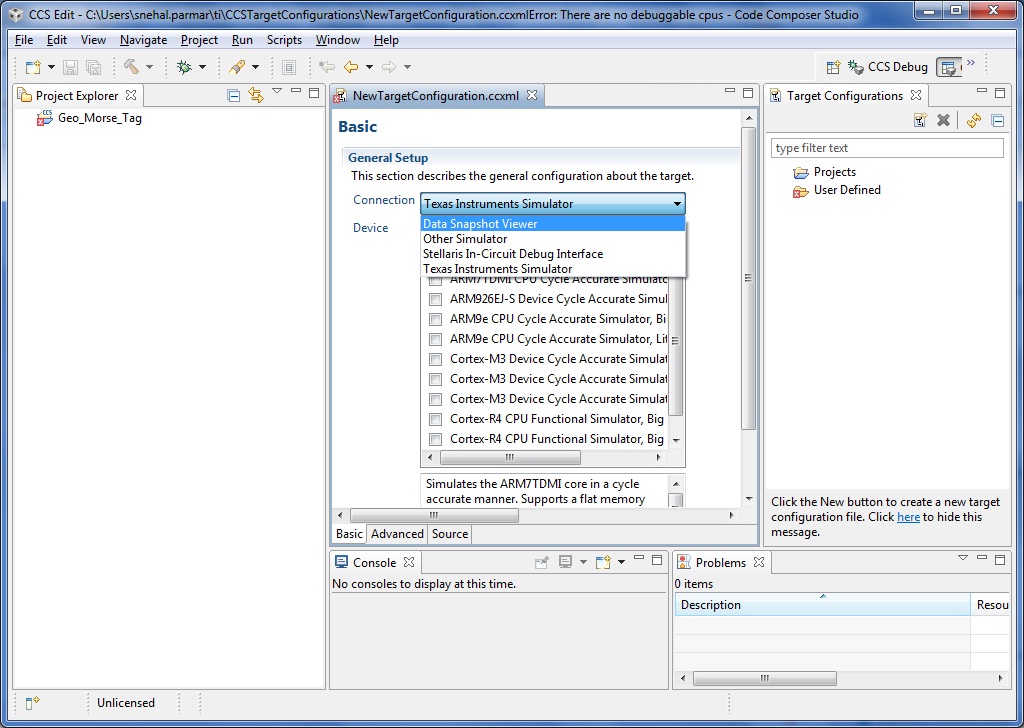Click the type filter text field
Viewport: 1024px width, 728px height.
tap(887, 148)
